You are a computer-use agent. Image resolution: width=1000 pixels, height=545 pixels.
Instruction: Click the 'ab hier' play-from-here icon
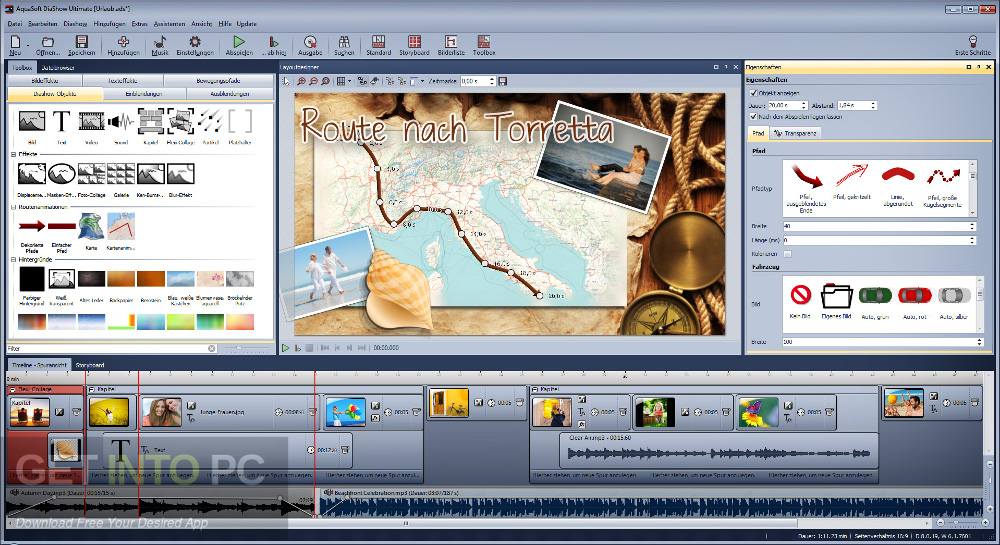(x=274, y=42)
